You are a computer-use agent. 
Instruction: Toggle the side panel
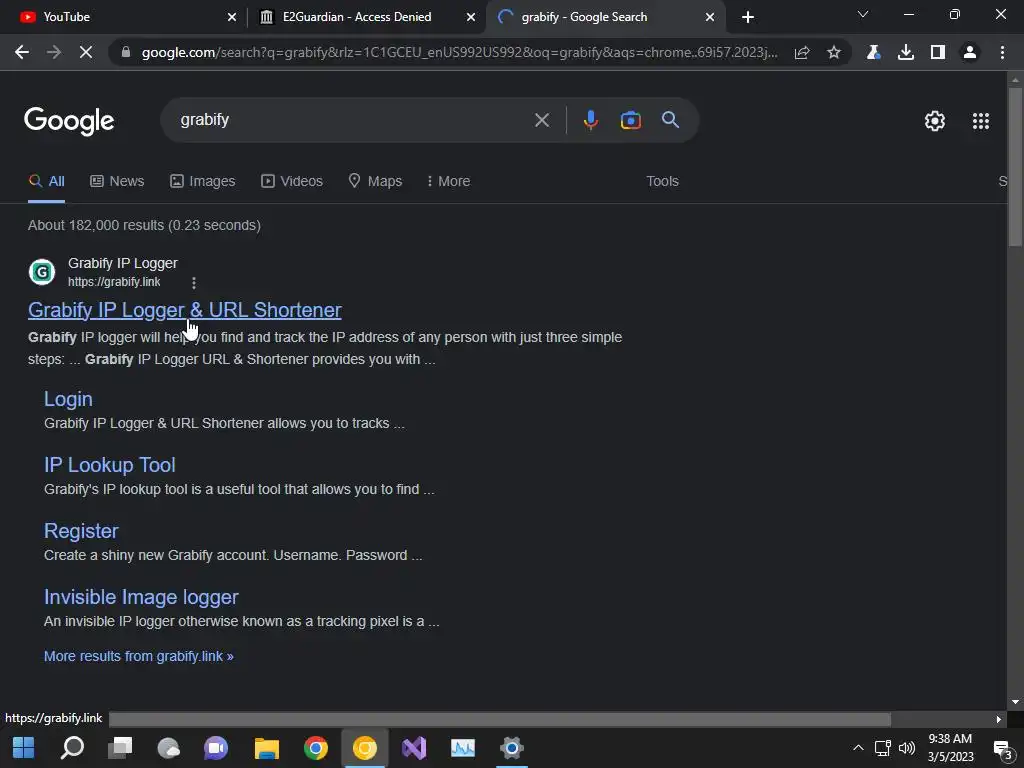tap(938, 52)
